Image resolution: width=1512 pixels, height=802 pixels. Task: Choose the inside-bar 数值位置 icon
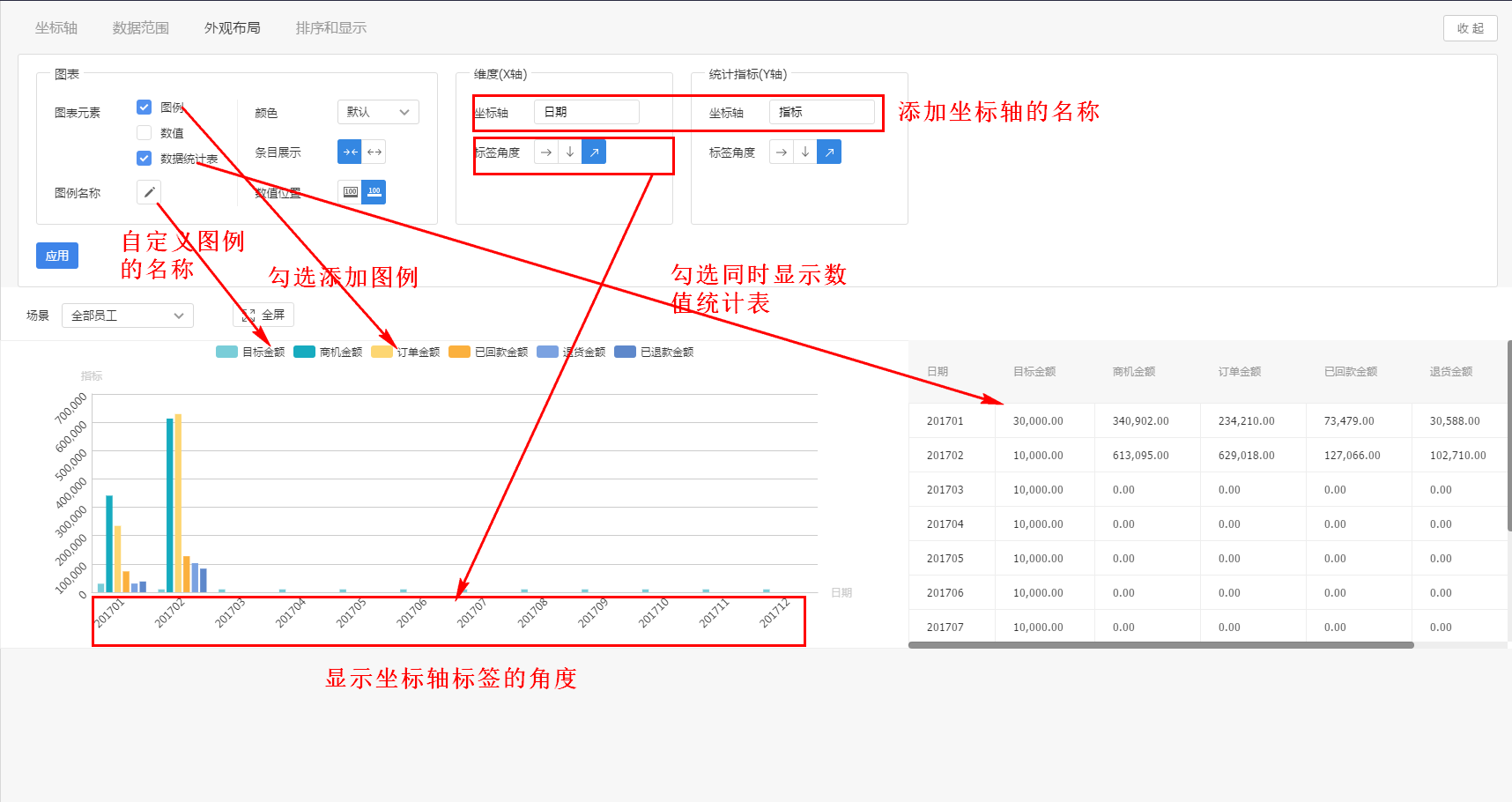pyautogui.click(x=350, y=191)
